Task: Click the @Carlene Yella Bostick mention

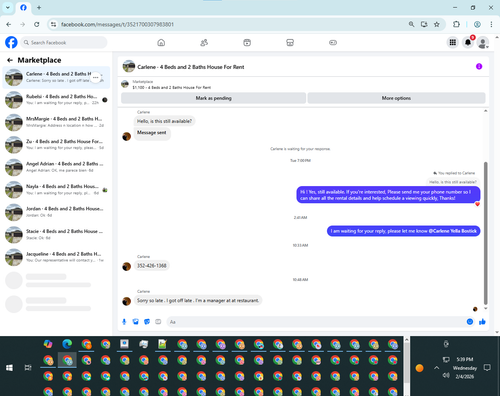Action: pos(452,231)
